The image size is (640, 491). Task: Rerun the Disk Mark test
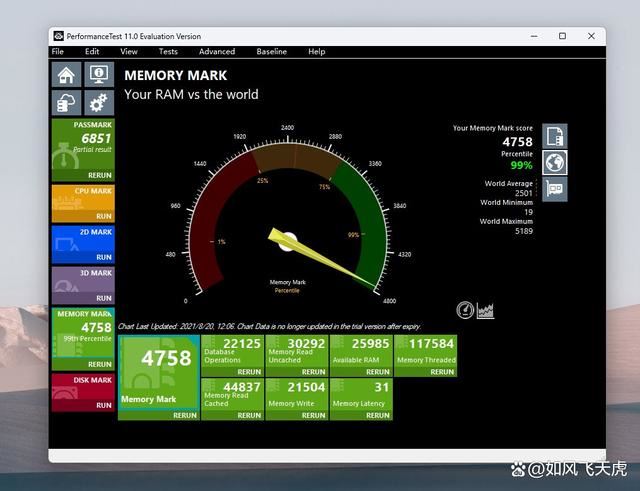coord(103,405)
